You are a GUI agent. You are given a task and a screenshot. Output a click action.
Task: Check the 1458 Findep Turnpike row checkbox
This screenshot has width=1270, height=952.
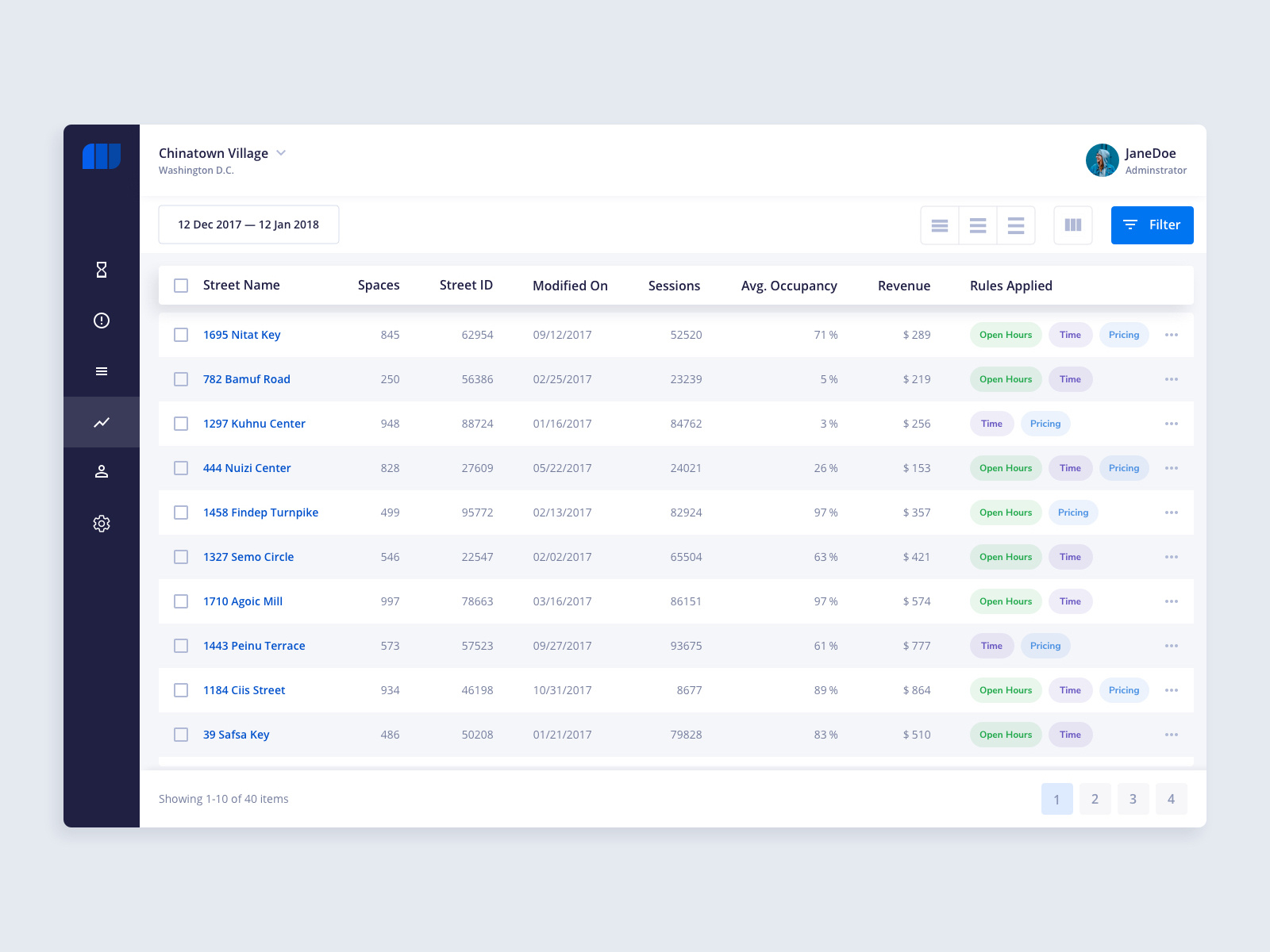[x=181, y=512]
